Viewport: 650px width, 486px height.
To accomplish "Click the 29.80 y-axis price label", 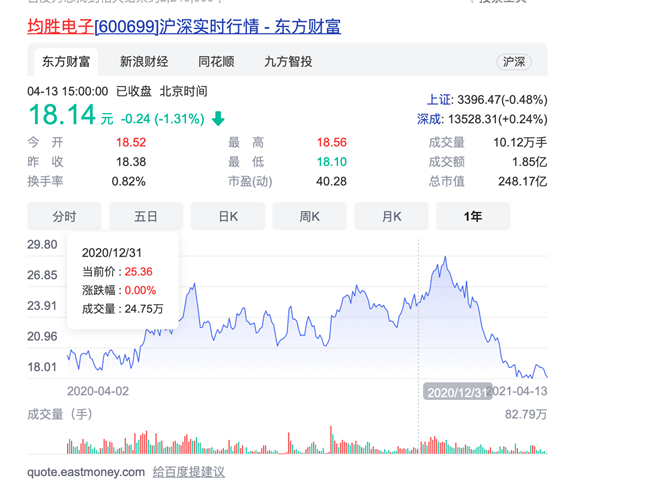I will click(x=42, y=245).
